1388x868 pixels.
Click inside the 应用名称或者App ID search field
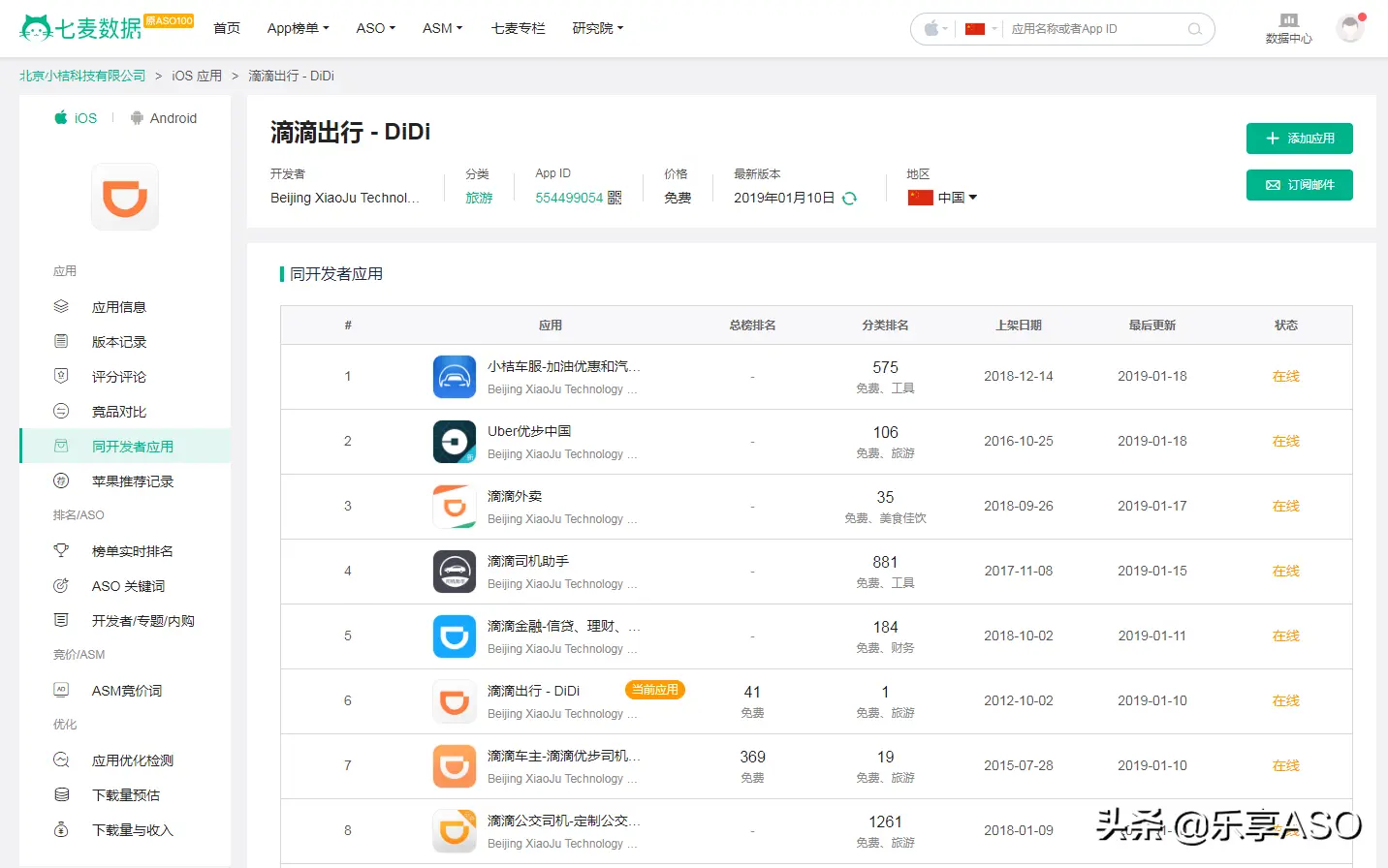pyautogui.click(x=1095, y=29)
